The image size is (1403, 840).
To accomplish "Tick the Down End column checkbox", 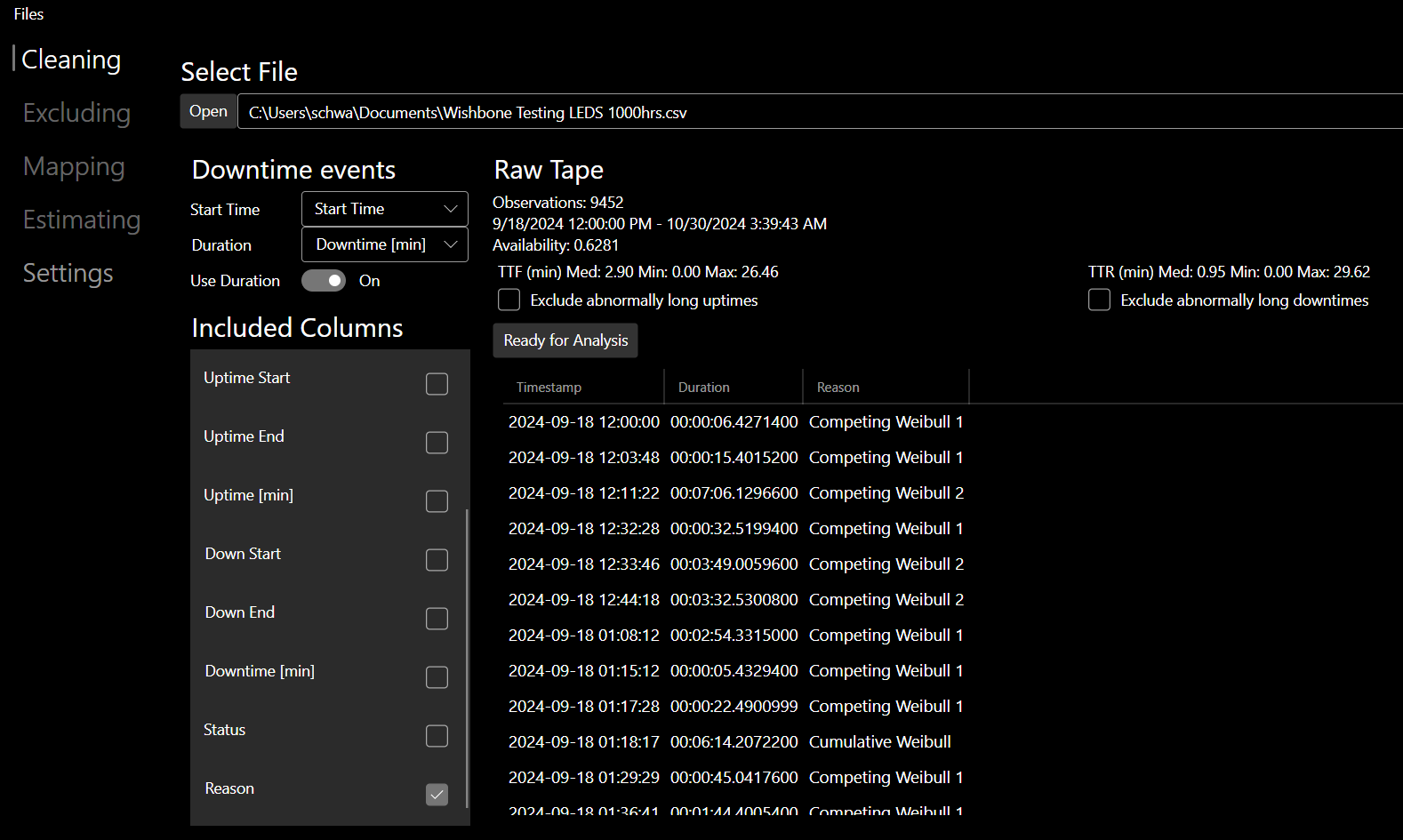I will coord(437,619).
